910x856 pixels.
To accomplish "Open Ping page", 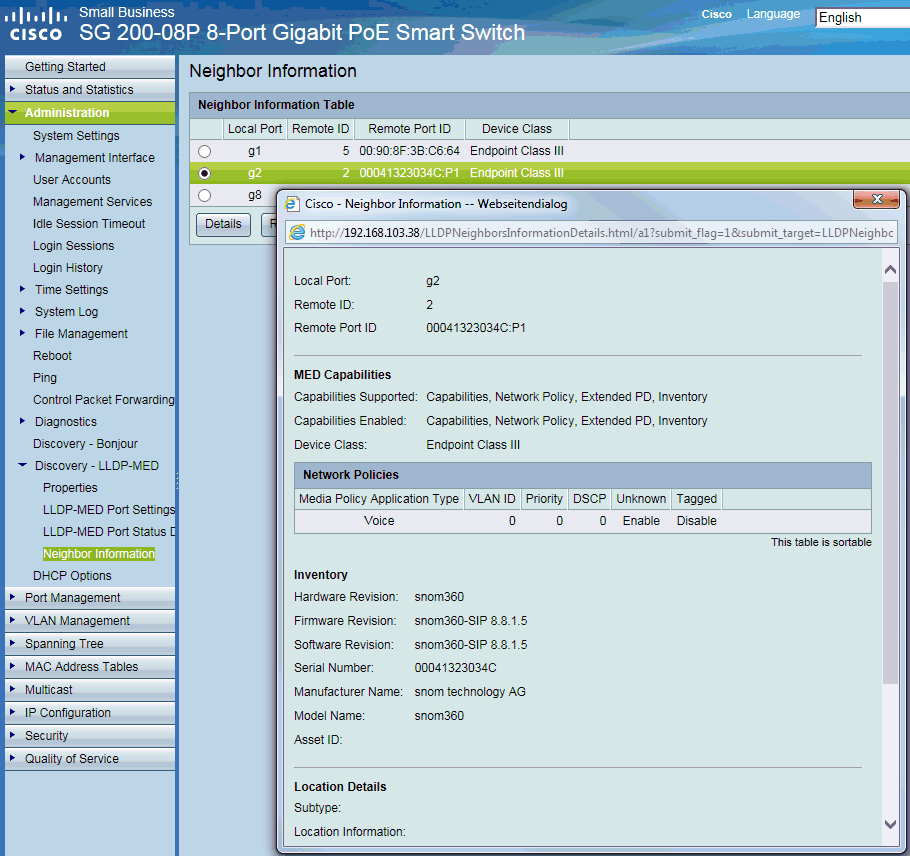I will click(45, 378).
